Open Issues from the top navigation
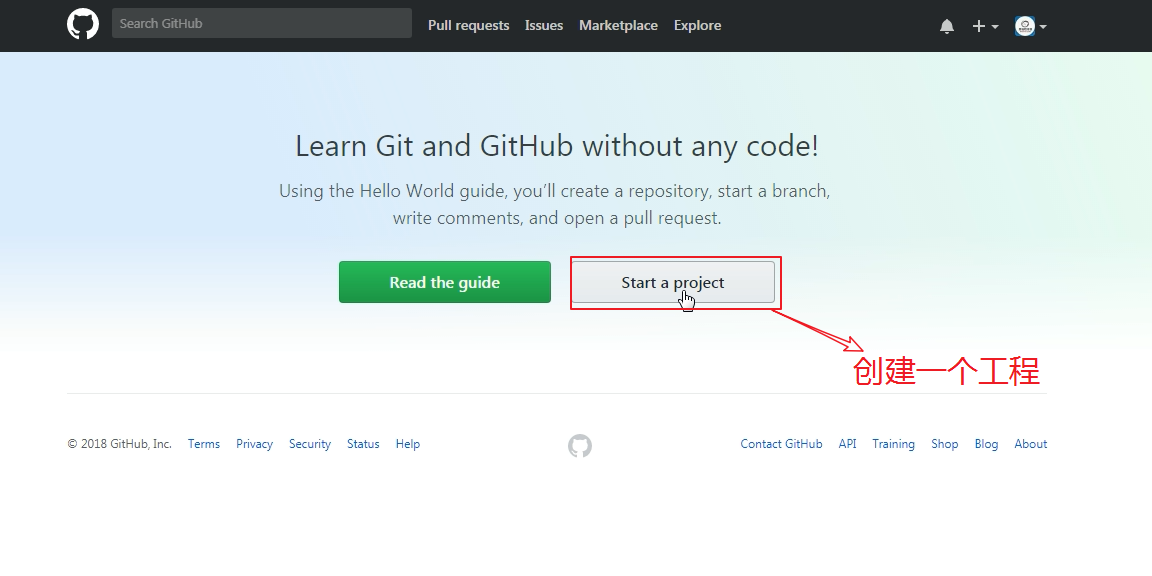The image size is (1152, 576). click(544, 26)
